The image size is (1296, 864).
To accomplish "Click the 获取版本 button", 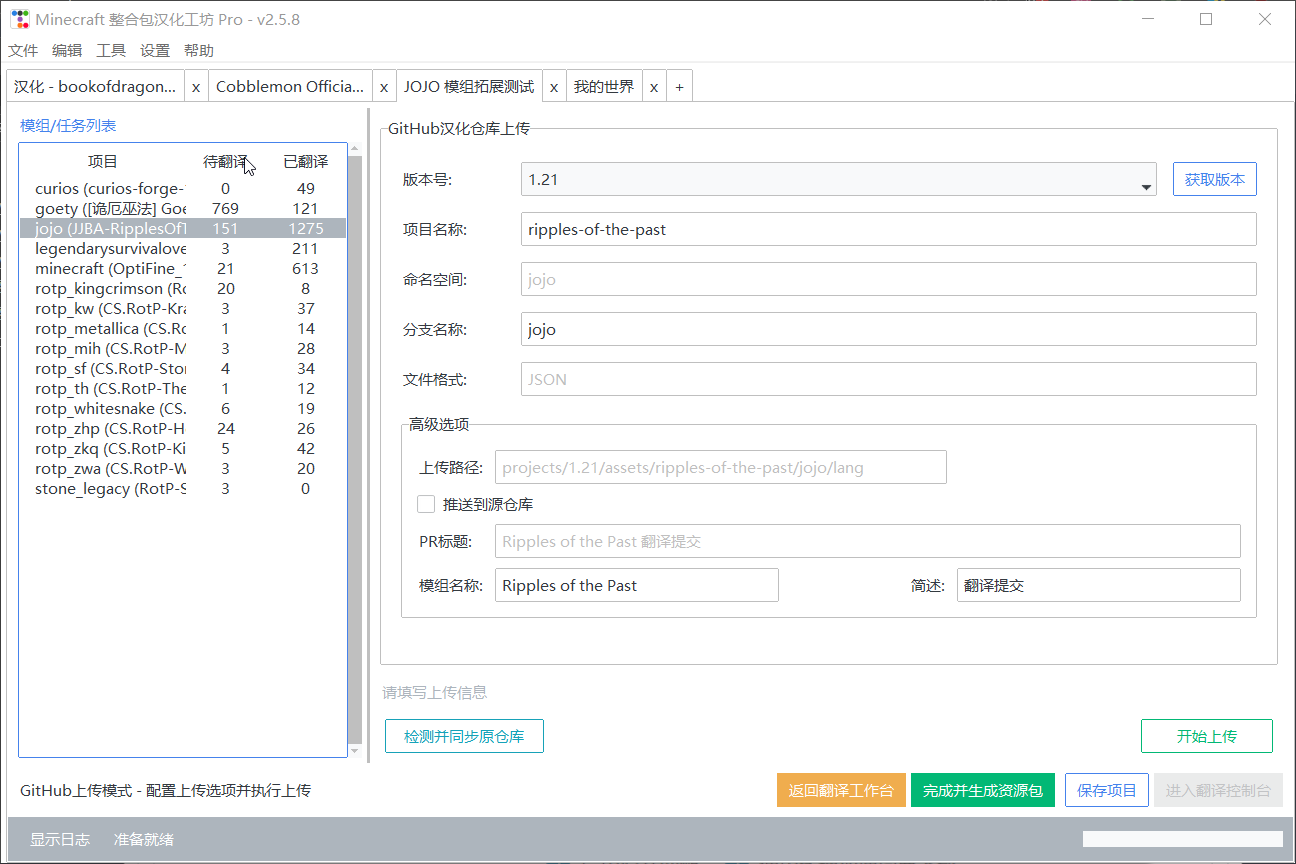I will pos(1214,180).
